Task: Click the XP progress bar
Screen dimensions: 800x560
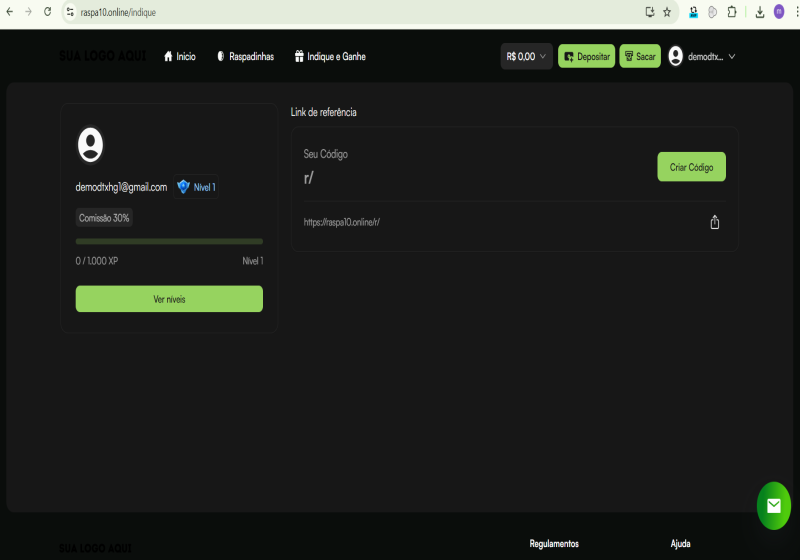Action: click(x=169, y=241)
